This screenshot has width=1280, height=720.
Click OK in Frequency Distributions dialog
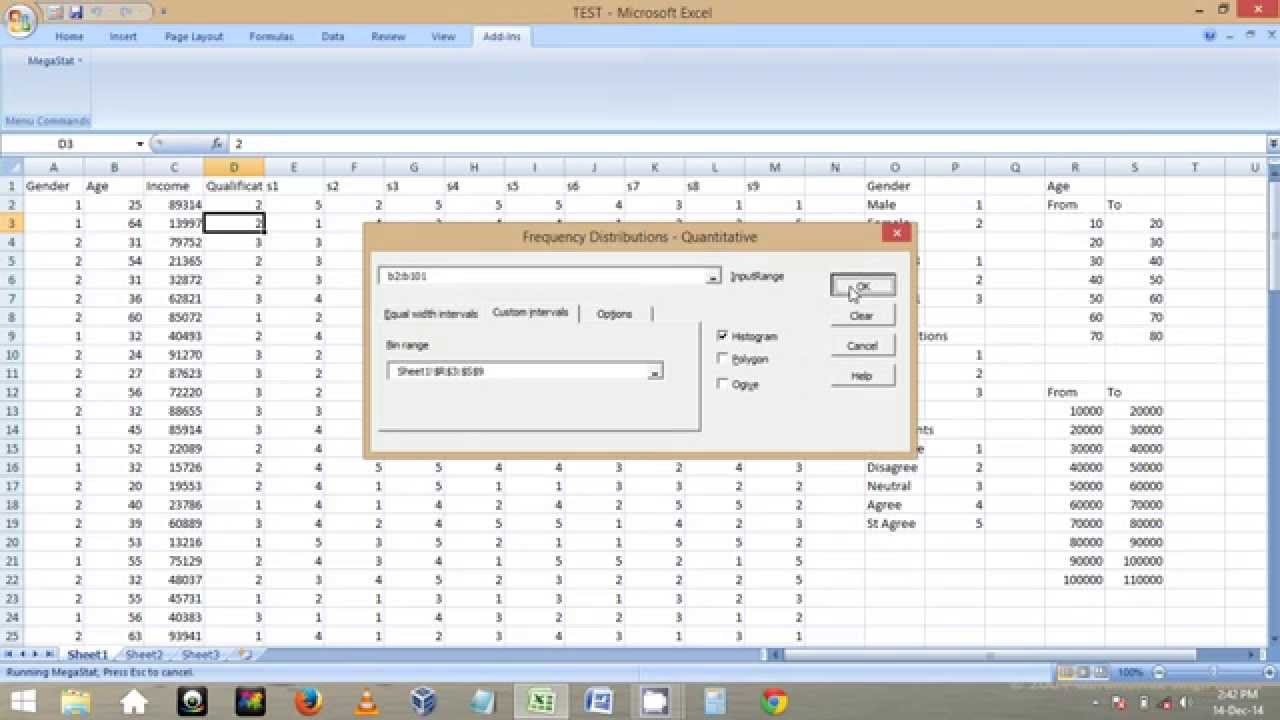863,286
